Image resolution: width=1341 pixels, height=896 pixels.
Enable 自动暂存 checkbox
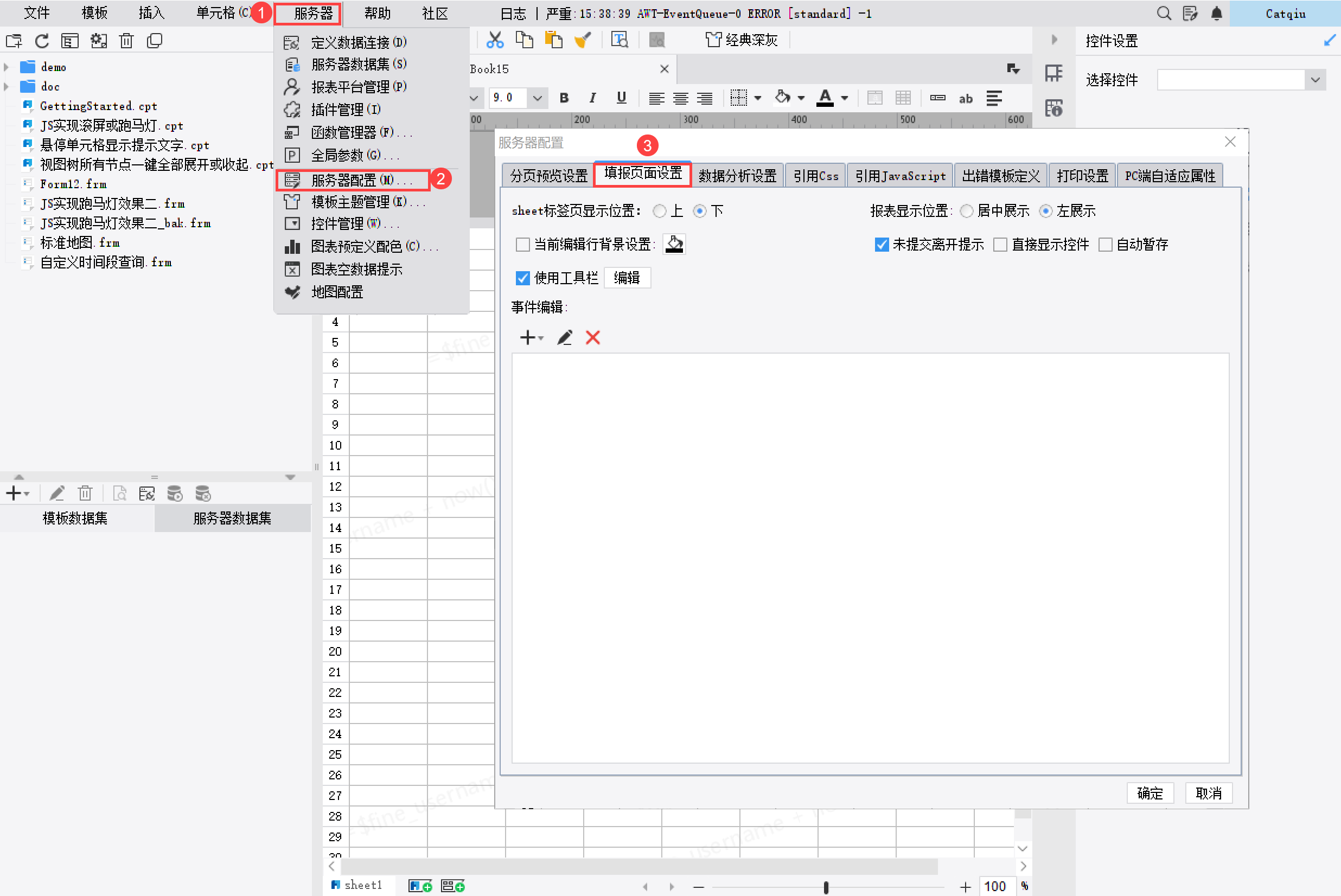1106,245
